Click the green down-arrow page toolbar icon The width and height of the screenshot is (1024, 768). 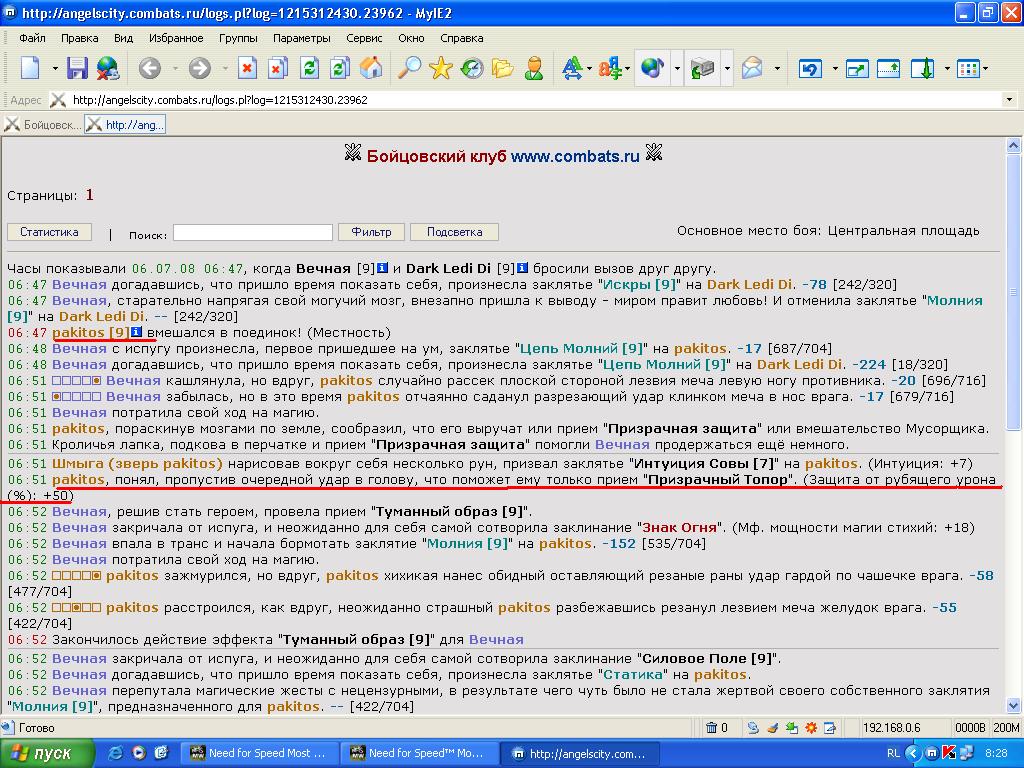pyautogui.click(x=922, y=68)
